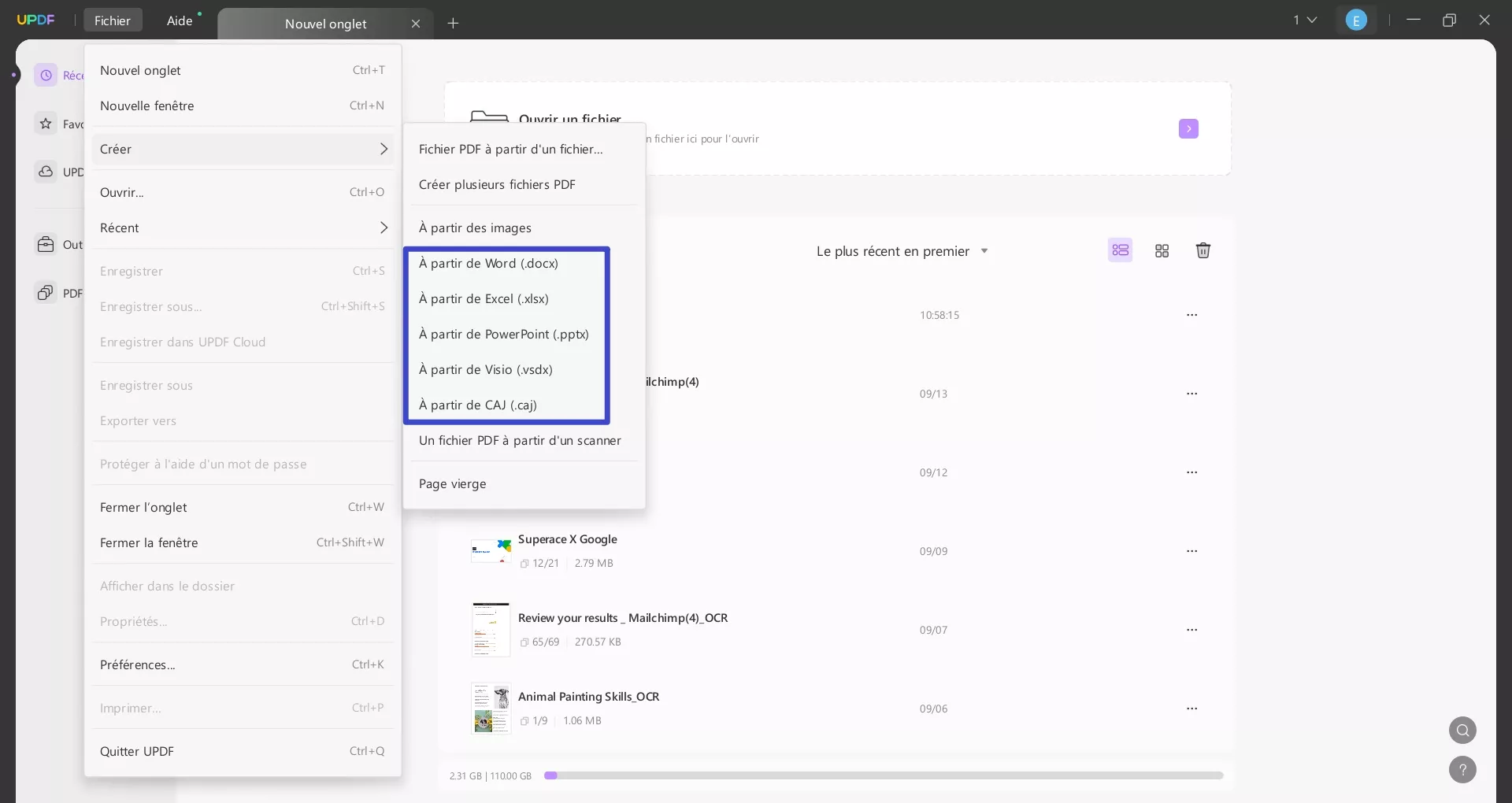
Task: Click the 2.31 GB | 110.00 GB storage text
Action: point(491,775)
